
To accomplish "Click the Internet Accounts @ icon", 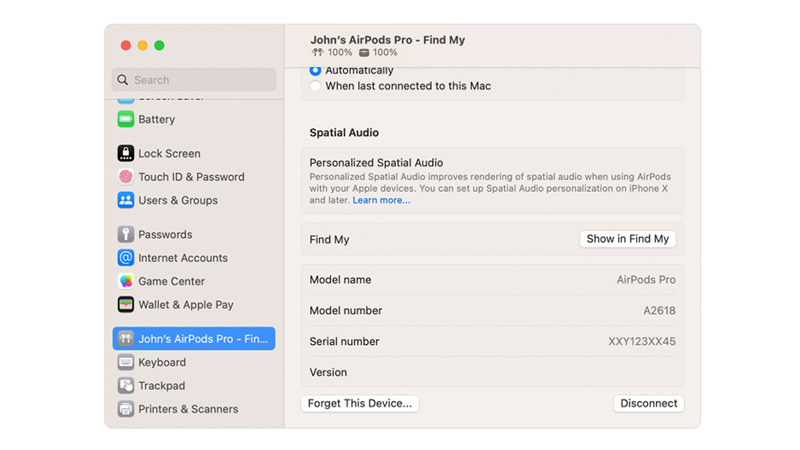I will tap(126, 258).
